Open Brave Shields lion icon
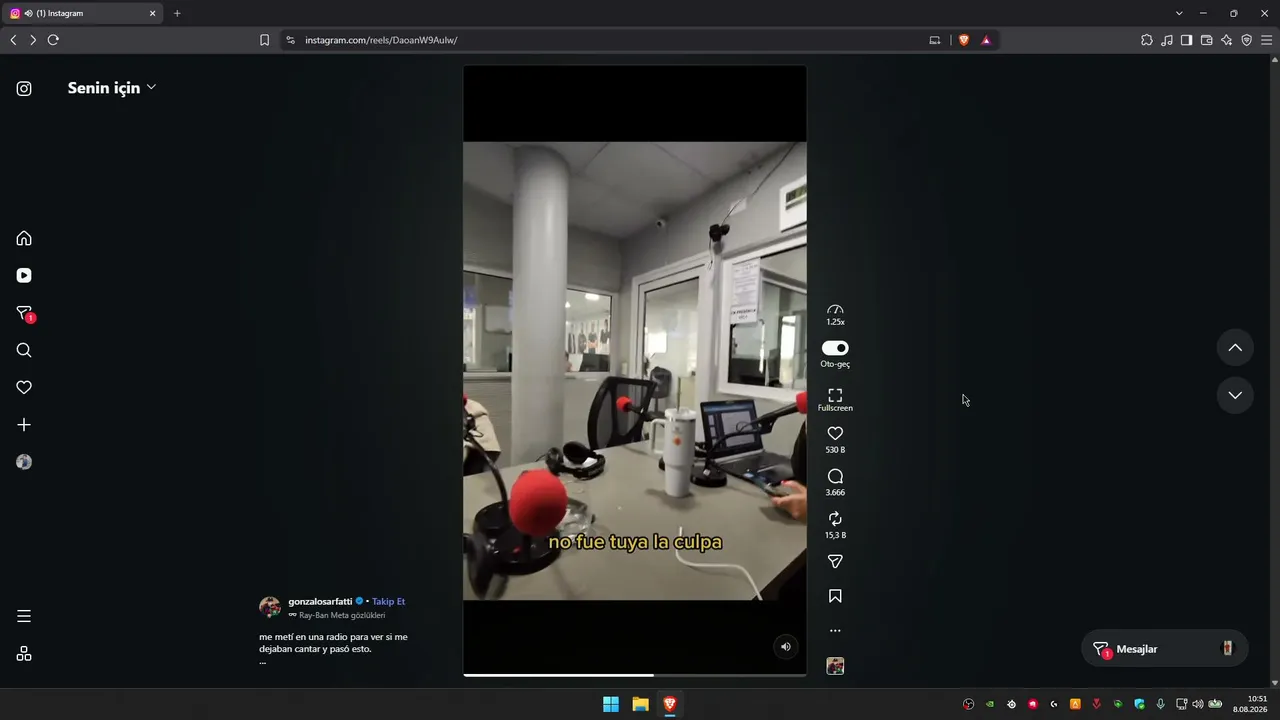Viewport: 1280px width, 720px height. click(x=964, y=40)
